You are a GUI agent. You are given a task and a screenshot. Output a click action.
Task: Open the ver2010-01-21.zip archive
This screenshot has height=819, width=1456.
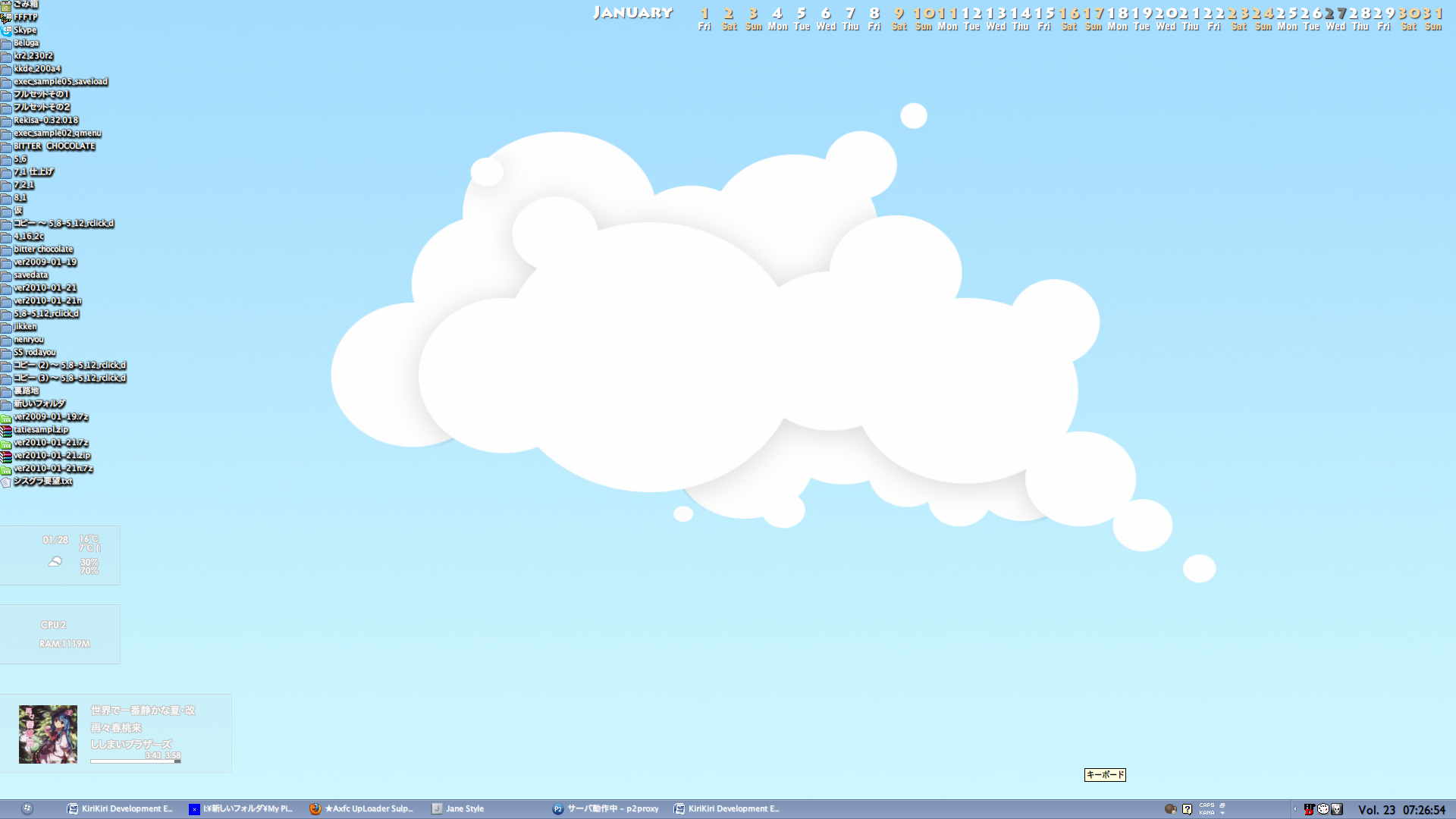(x=51, y=456)
